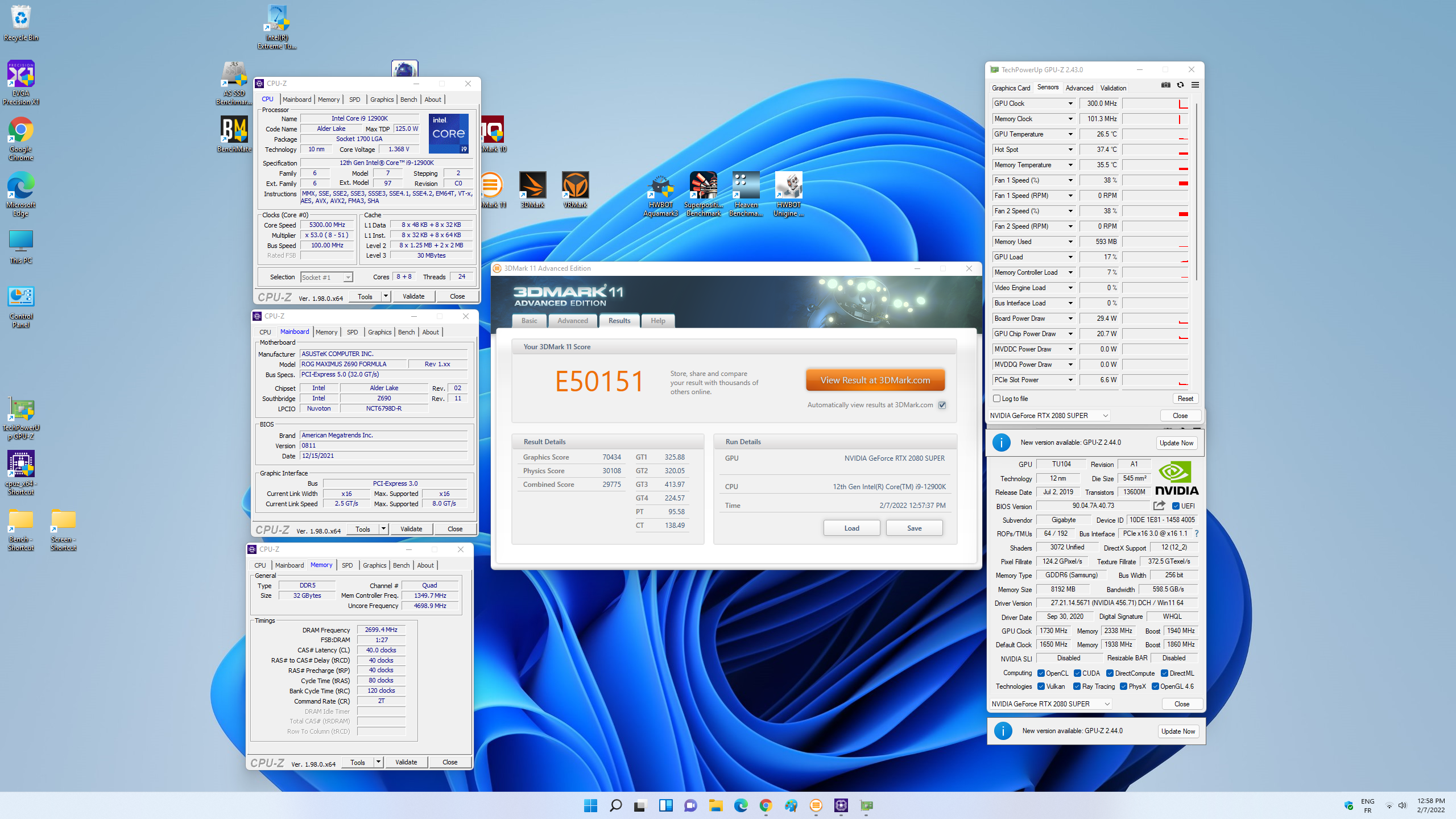
Task: Click Update Now in upper GPU-Z notice
Action: pos(1176,443)
